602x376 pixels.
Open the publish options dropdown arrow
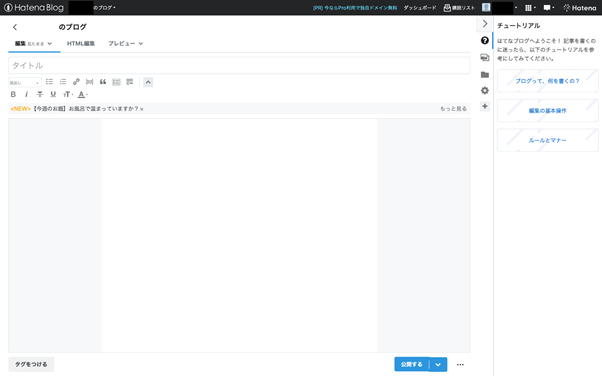(438, 364)
